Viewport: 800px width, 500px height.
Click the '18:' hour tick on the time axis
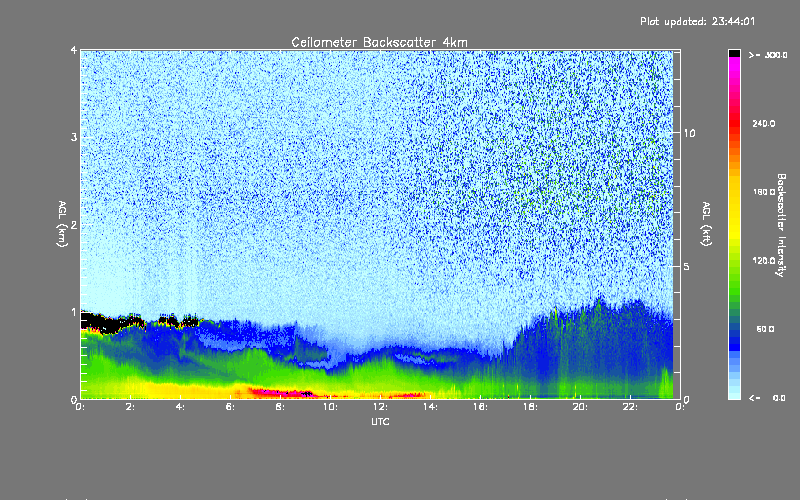pyautogui.click(x=530, y=407)
